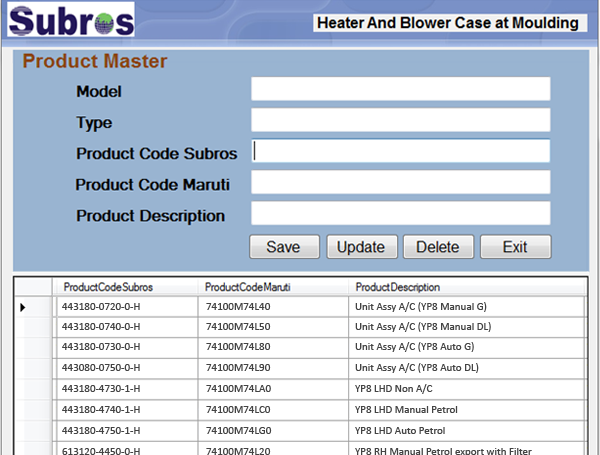Select cell 443180-0740-0-H

(x=127, y=327)
